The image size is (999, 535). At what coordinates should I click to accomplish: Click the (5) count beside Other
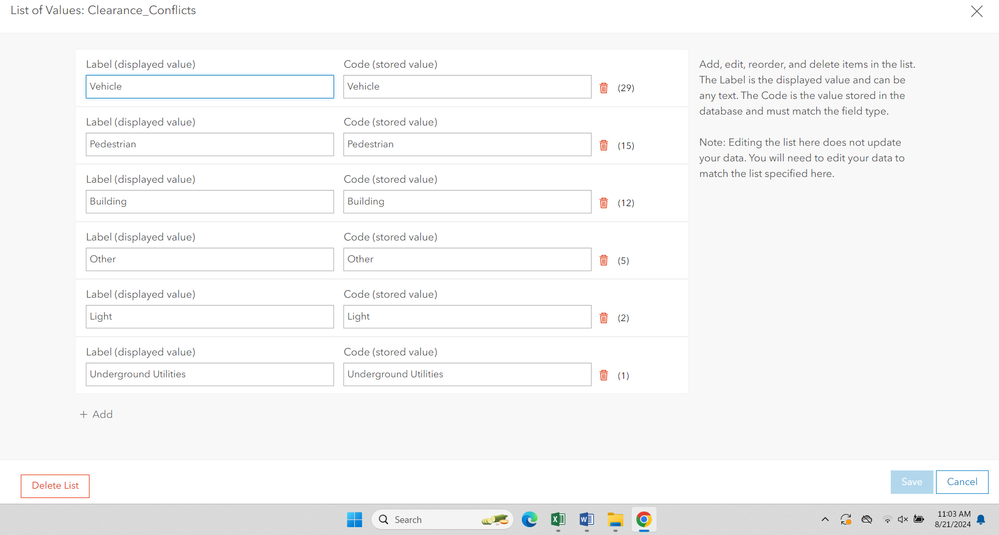pos(623,260)
